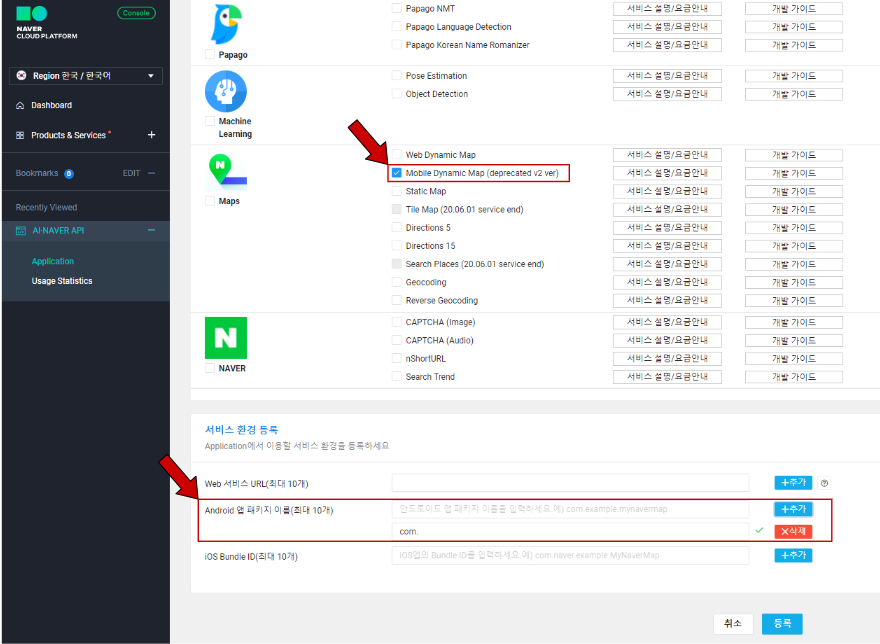The image size is (880, 644).
Task: Open service info for Papago NMT
Action: coord(667,8)
